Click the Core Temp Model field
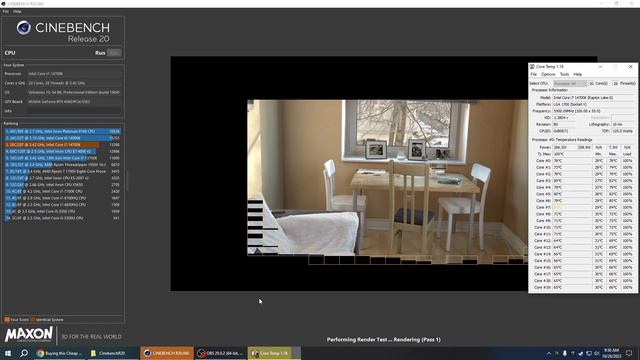The height and width of the screenshot is (360, 640). pyautogui.click(x=594, y=98)
